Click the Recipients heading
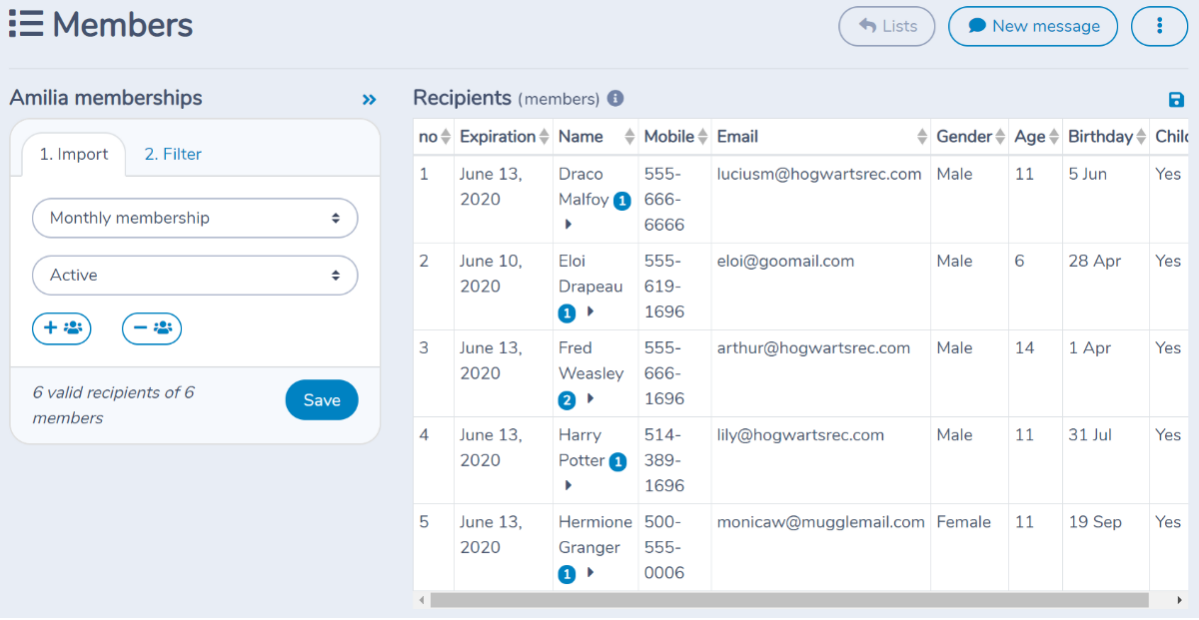The width and height of the screenshot is (1199, 620). pos(462,98)
